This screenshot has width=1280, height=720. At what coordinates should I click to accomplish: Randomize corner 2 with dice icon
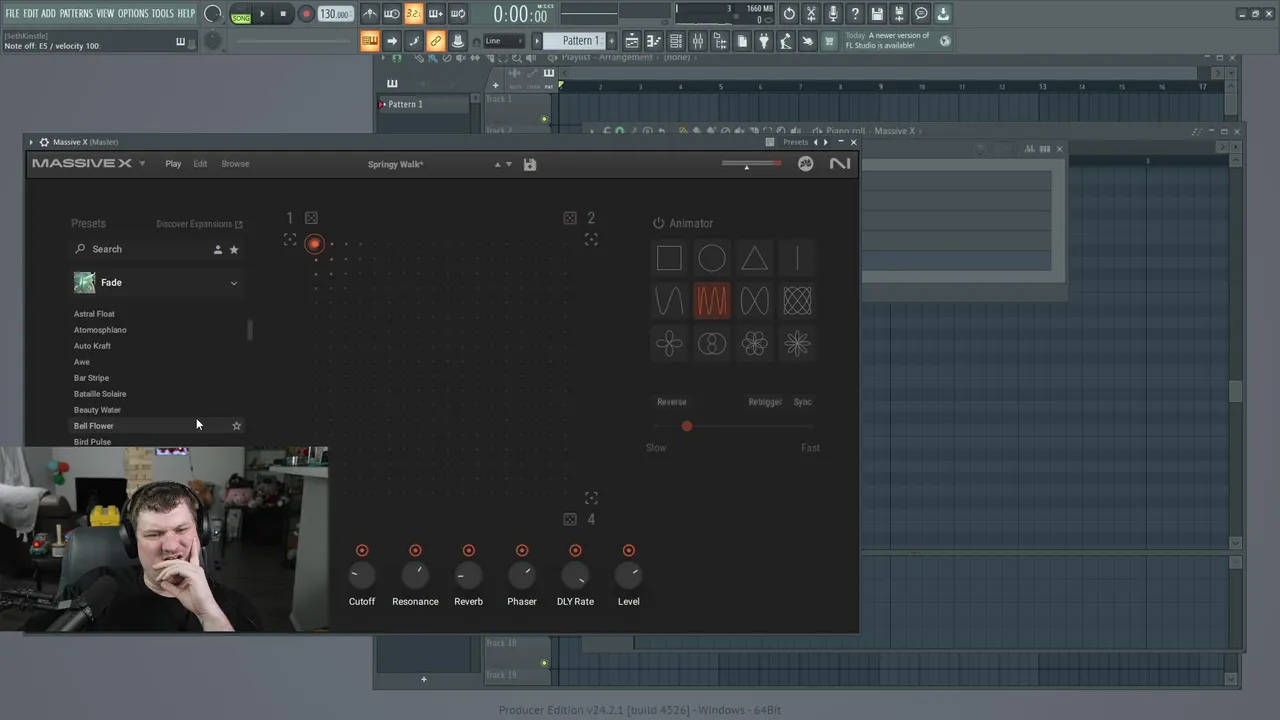pyautogui.click(x=570, y=218)
